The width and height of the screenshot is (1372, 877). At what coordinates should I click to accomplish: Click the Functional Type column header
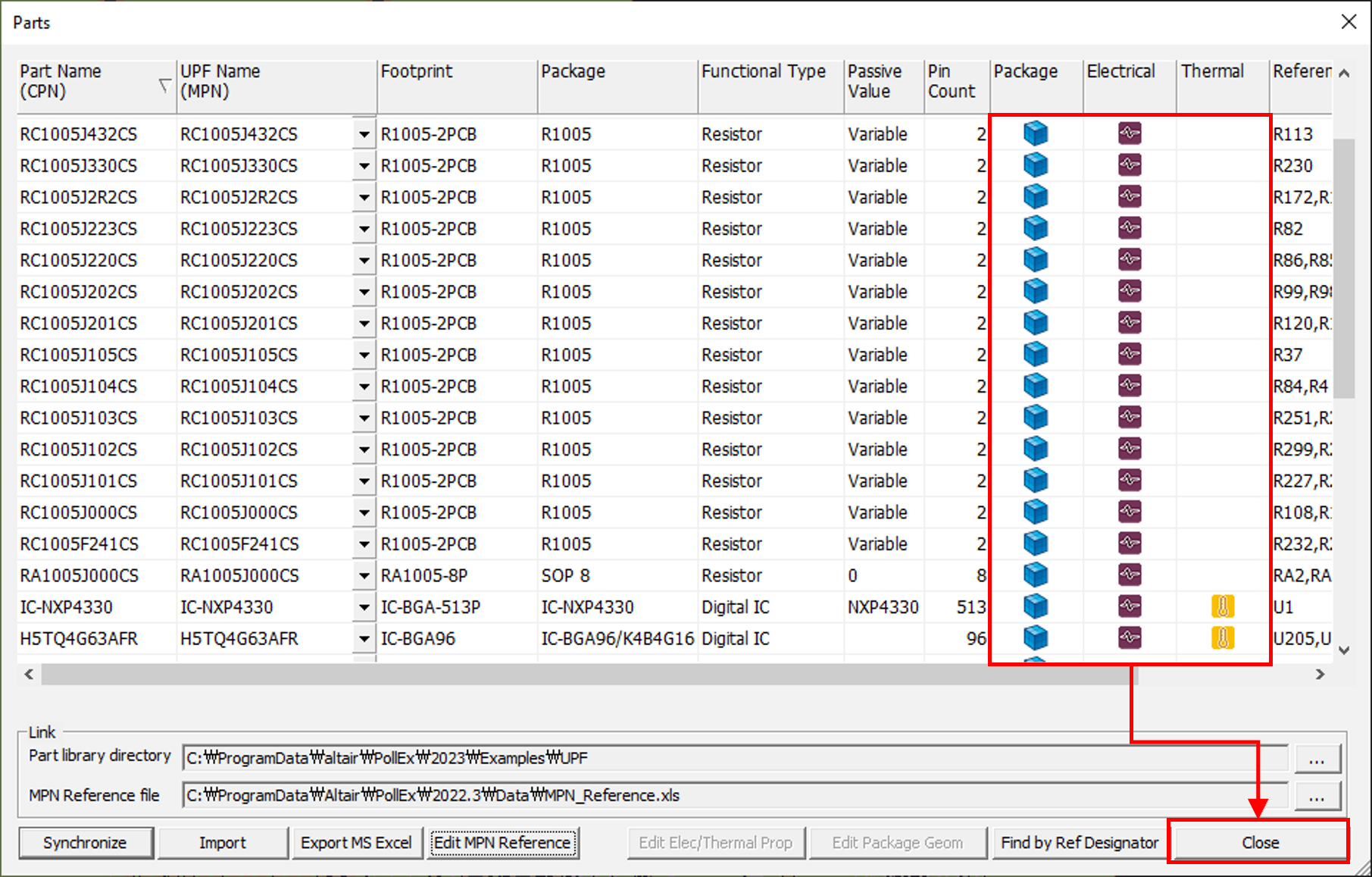[769, 82]
